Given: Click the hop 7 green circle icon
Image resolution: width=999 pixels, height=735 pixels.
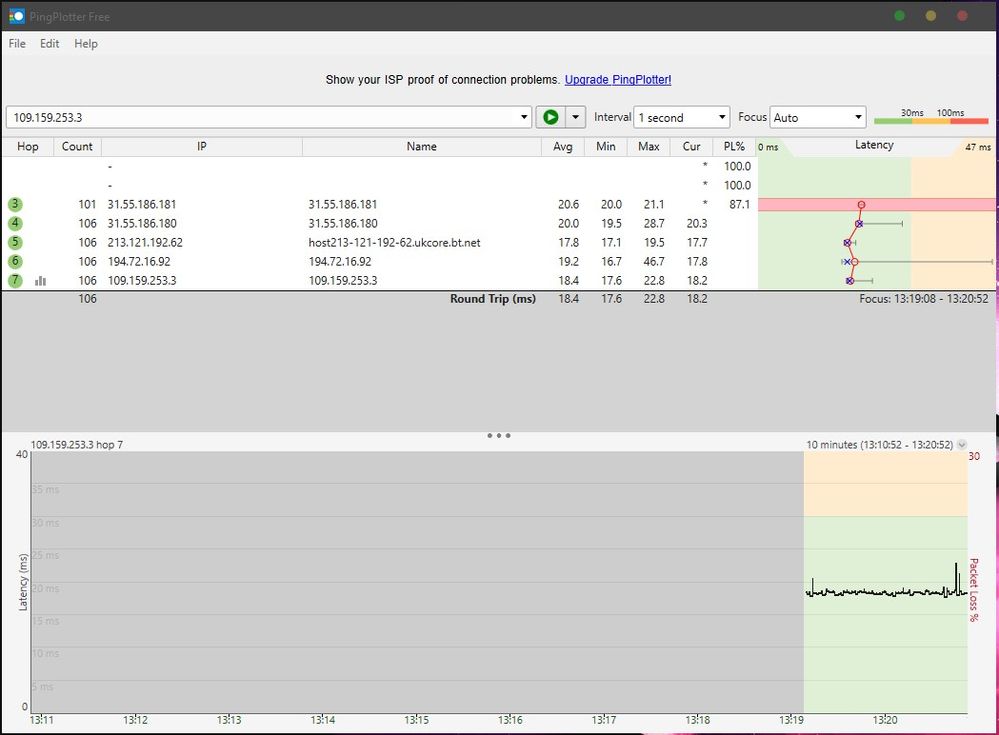Looking at the screenshot, I should click(x=15, y=280).
